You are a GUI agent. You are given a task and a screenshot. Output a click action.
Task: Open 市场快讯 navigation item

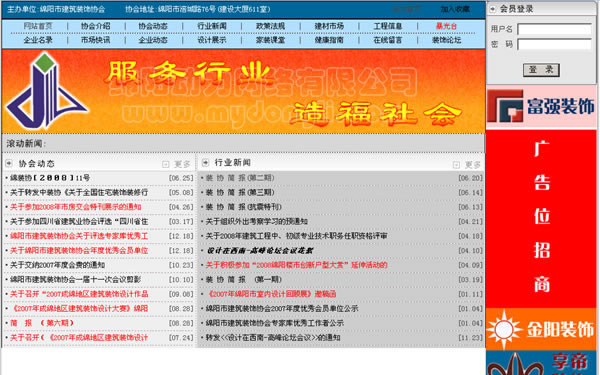click(96, 40)
